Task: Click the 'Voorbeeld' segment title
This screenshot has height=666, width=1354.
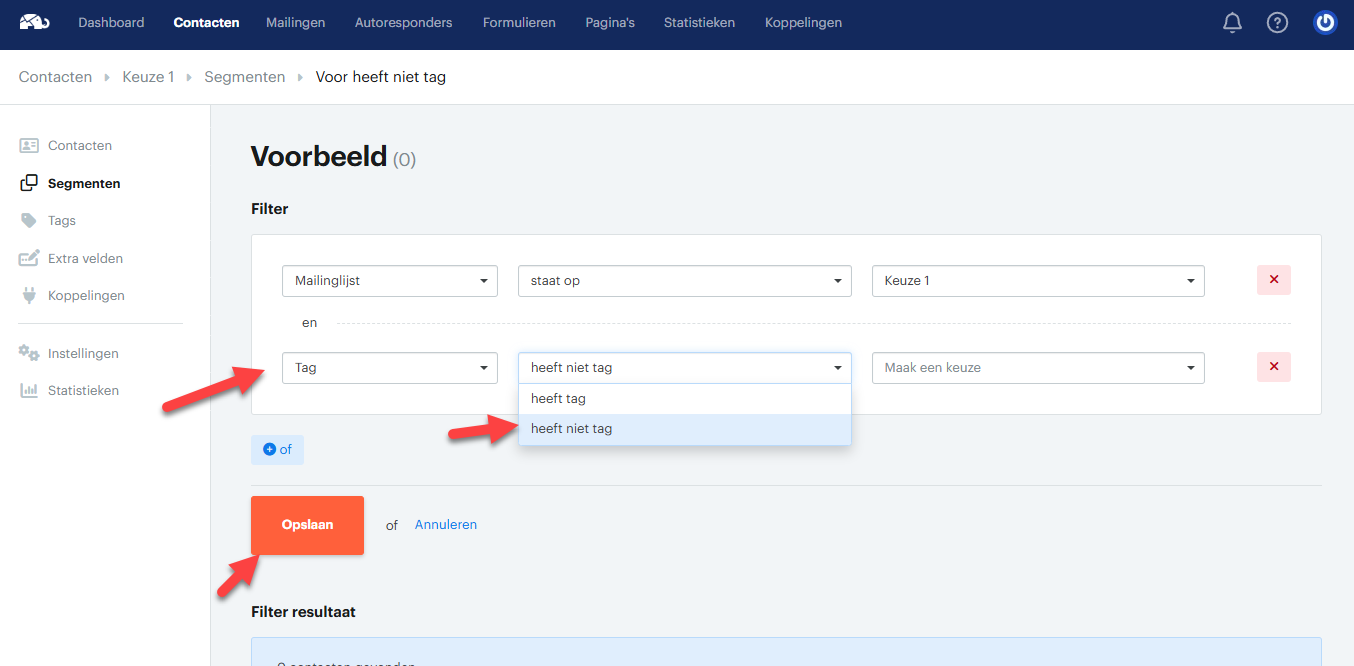Action: pos(319,157)
